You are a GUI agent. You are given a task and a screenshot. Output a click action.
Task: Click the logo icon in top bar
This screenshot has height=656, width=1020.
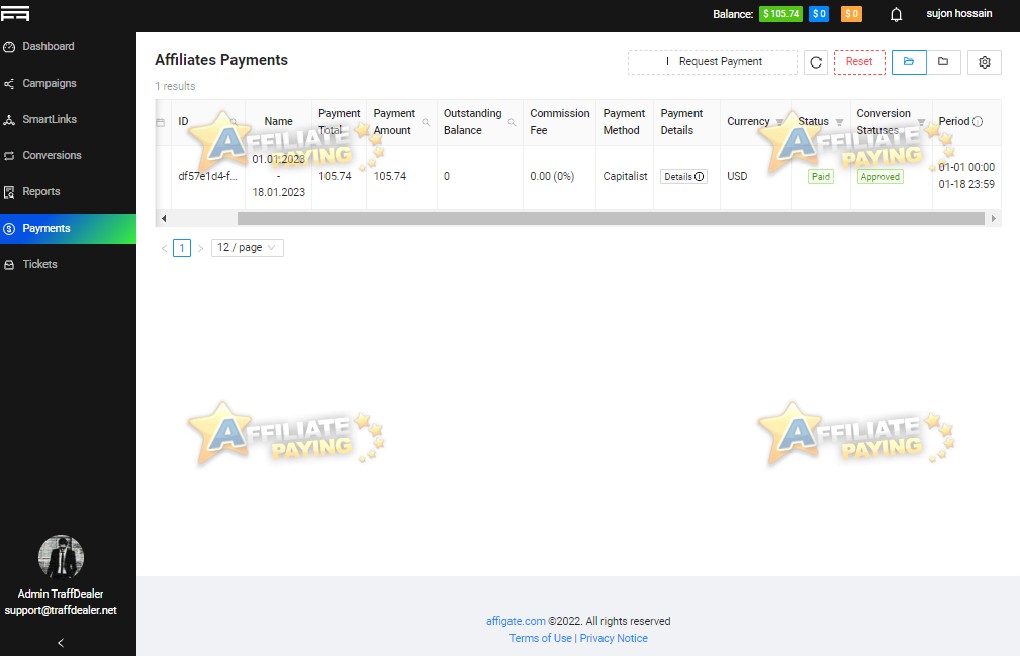pos(15,13)
